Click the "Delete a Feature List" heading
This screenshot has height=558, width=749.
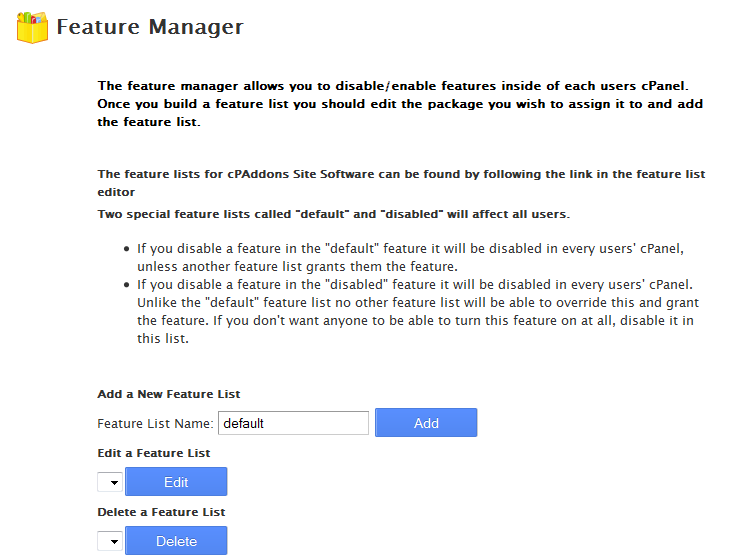(161, 512)
